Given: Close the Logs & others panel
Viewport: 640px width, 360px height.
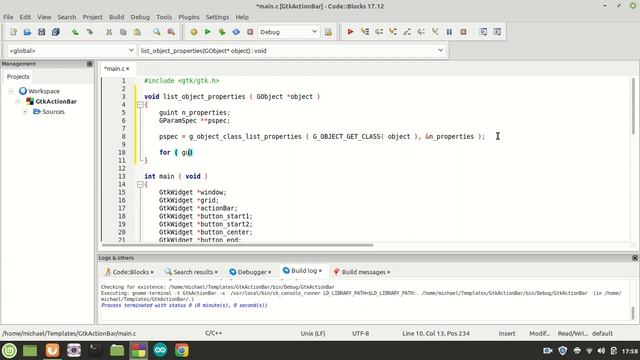Looking at the screenshot, I should click(x=635, y=258).
